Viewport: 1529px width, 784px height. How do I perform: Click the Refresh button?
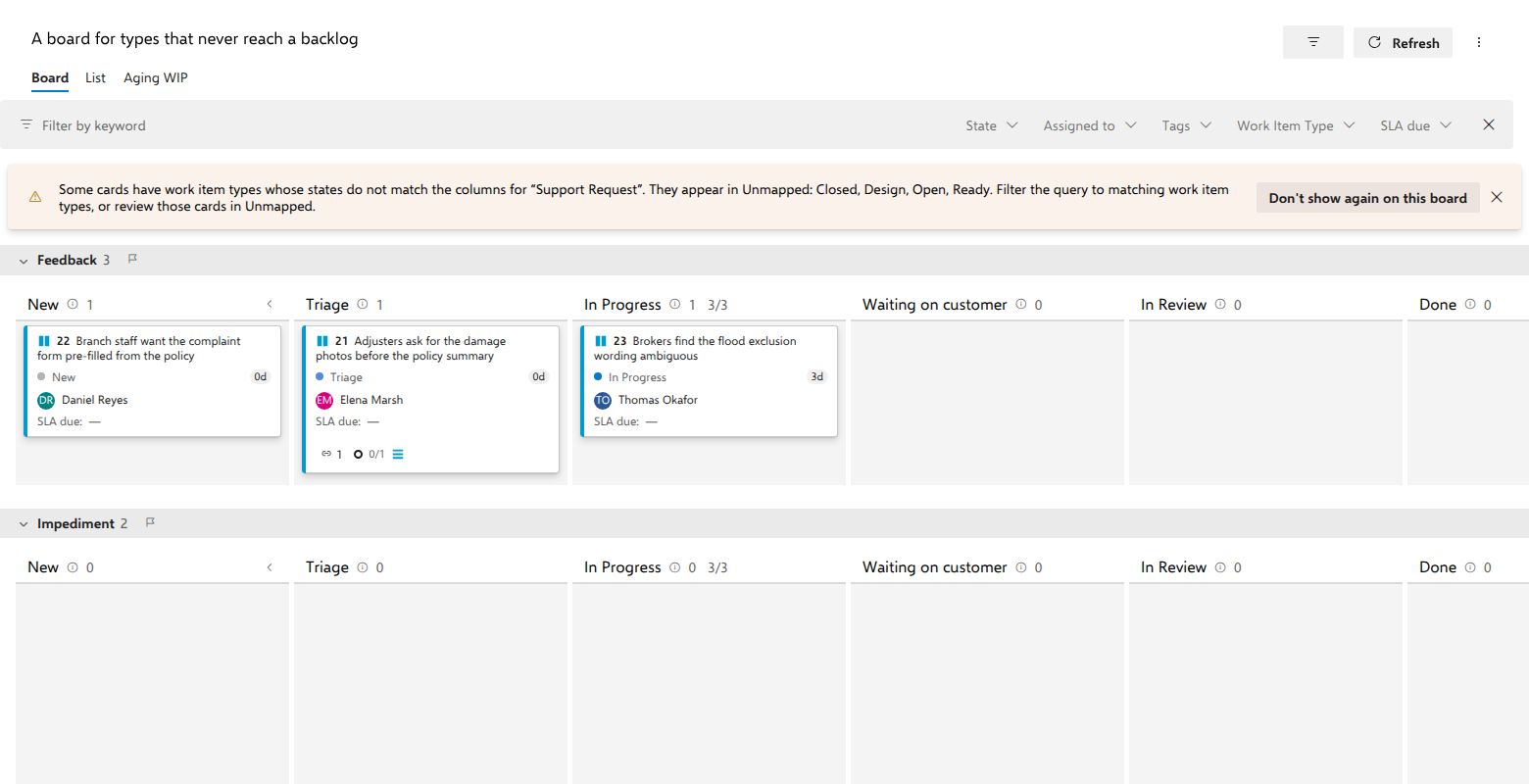[1403, 42]
